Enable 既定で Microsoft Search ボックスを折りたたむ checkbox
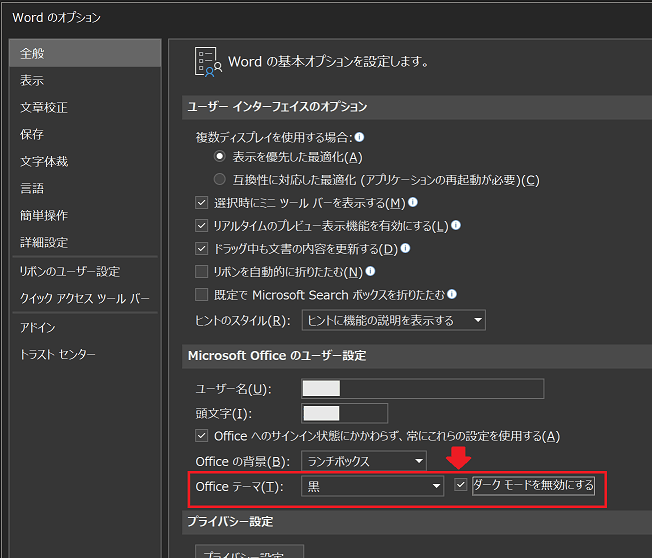Viewport: 652px width, 558px height. point(202,295)
